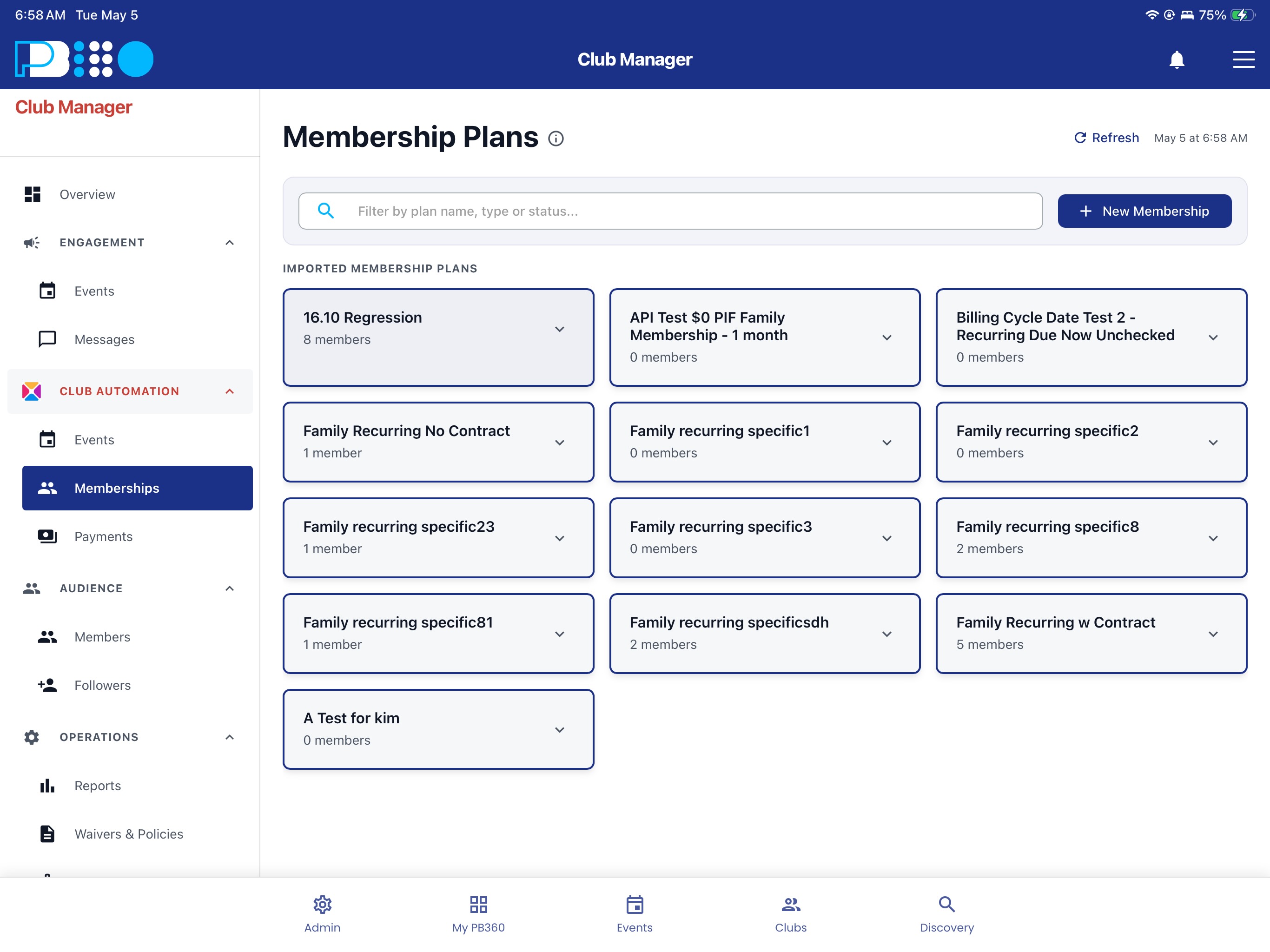1270x952 pixels.
Task: Expand API Test $0 PIF Family plan chevron
Action: point(887,337)
